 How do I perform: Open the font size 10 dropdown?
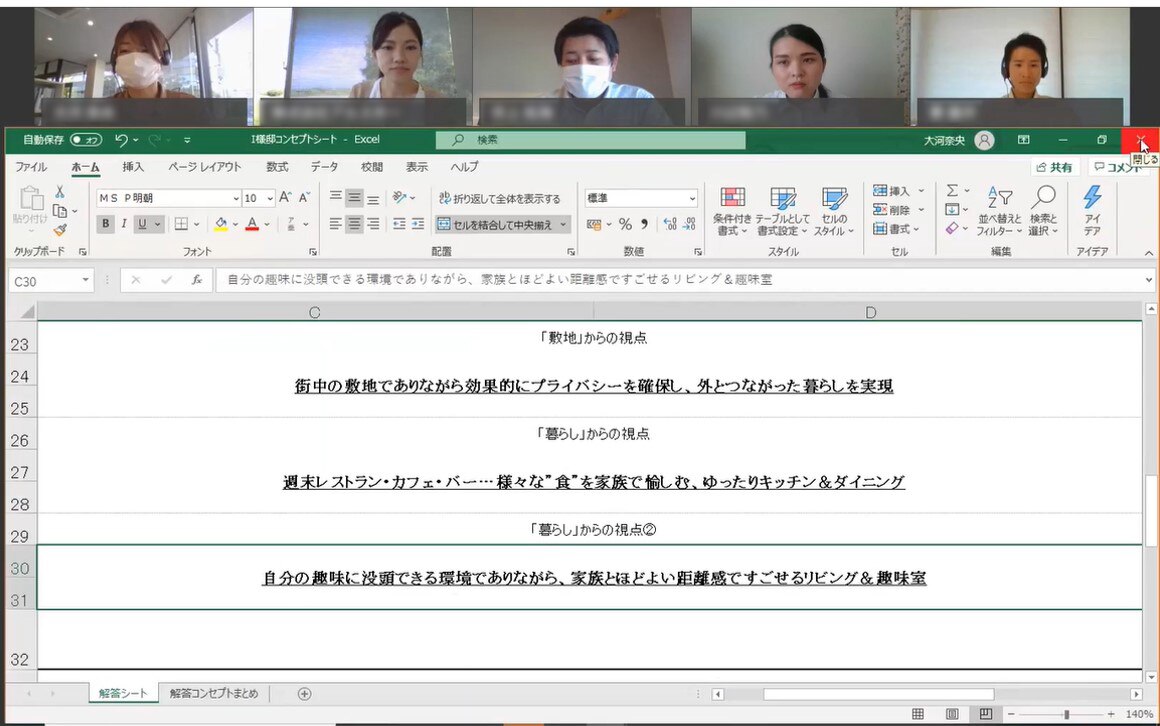[x=270, y=198]
